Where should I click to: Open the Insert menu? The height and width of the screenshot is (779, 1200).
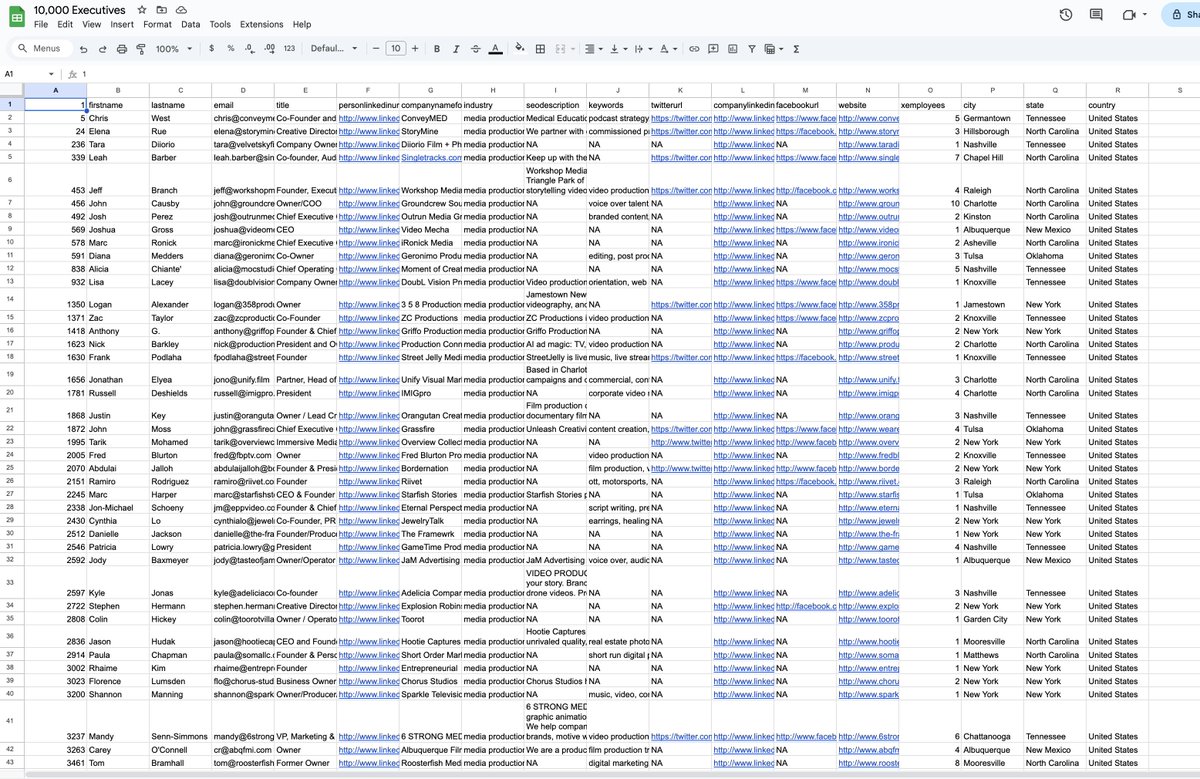point(122,24)
